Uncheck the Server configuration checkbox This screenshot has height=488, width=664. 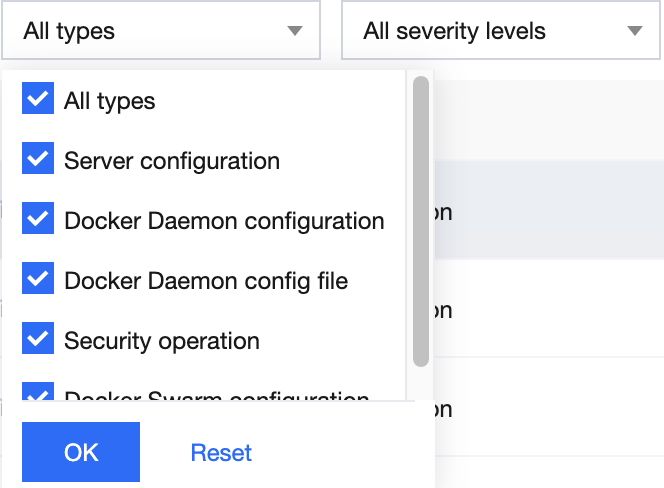[x=38, y=160]
